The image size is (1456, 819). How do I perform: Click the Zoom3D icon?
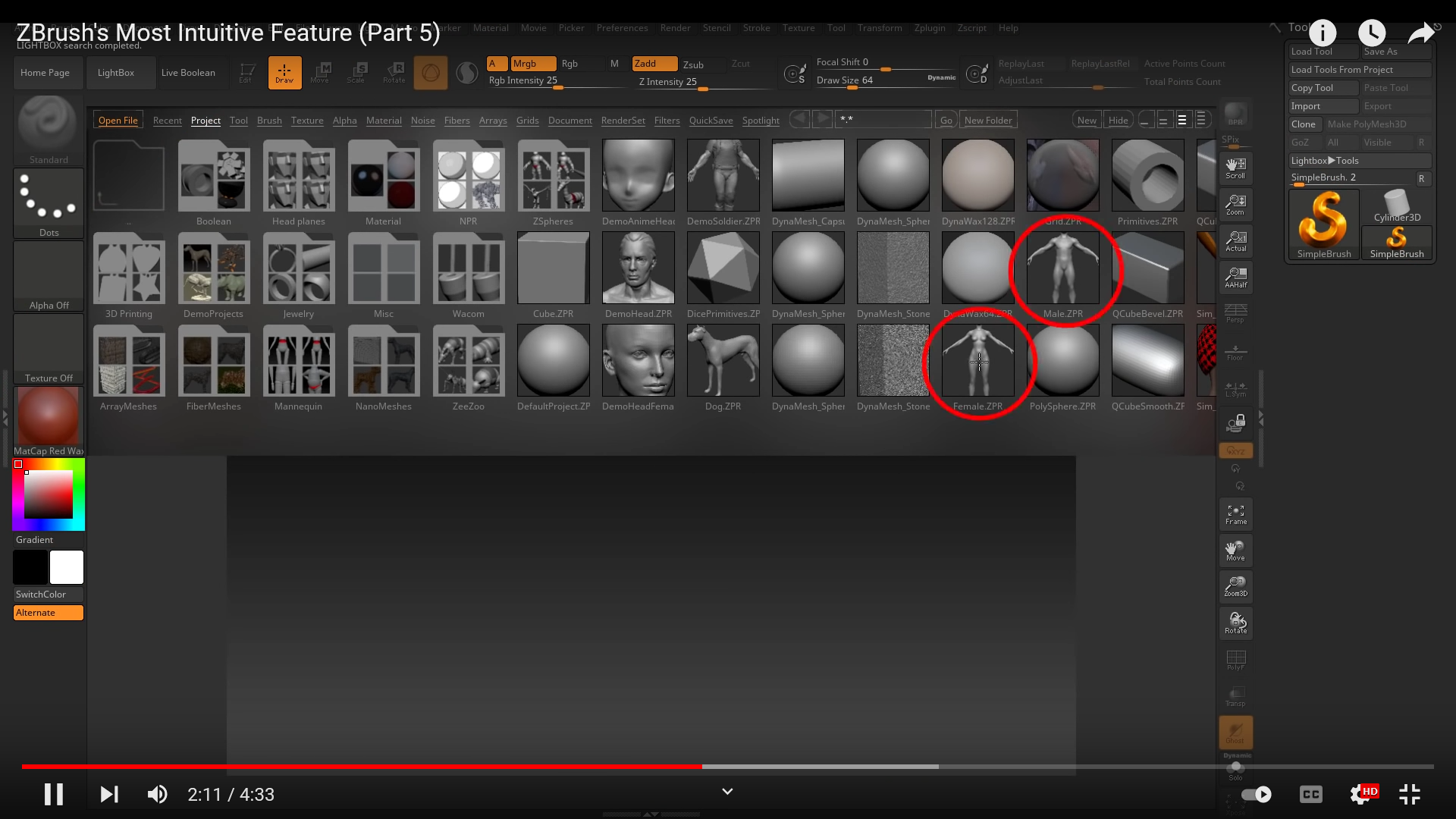pyautogui.click(x=1236, y=586)
